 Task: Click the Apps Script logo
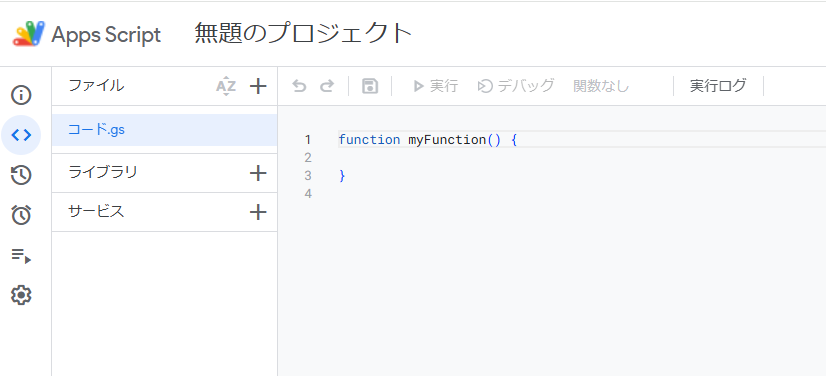(87, 34)
